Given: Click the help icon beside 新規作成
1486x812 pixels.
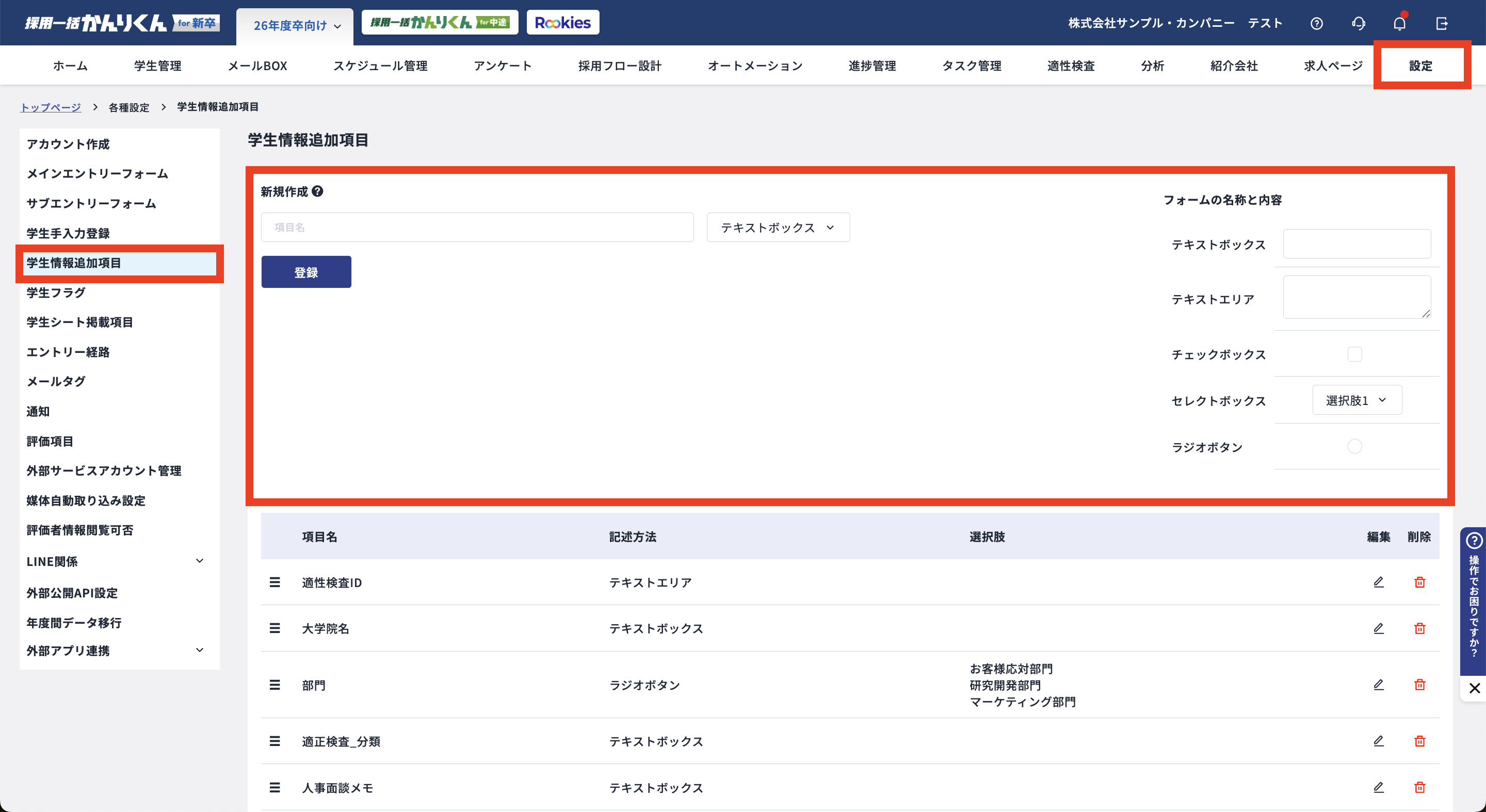Looking at the screenshot, I should coord(317,191).
